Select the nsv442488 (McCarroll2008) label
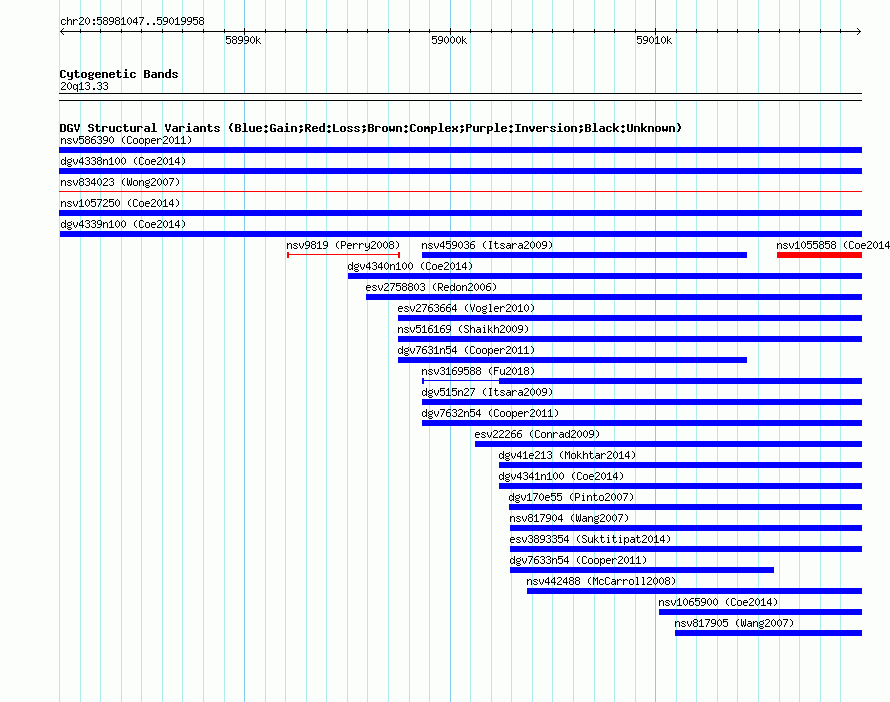The image size is (890, 702). click(x=601, y=581)
